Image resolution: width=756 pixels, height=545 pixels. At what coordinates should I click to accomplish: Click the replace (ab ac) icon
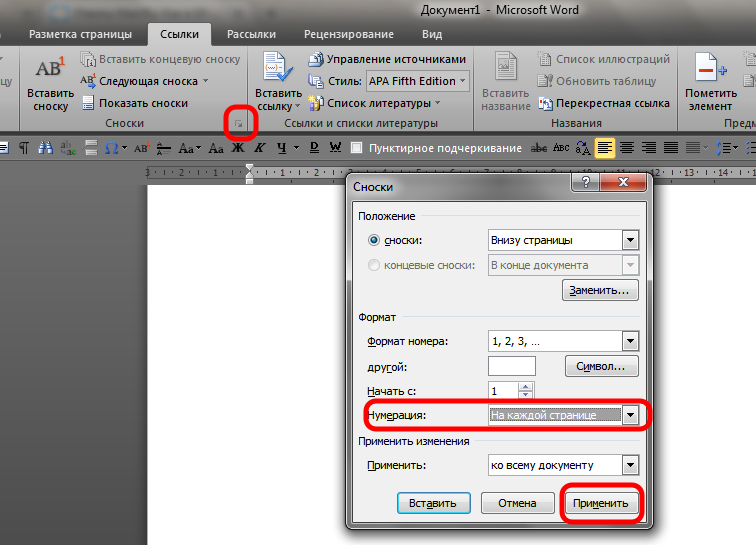(x=68, y=148)
